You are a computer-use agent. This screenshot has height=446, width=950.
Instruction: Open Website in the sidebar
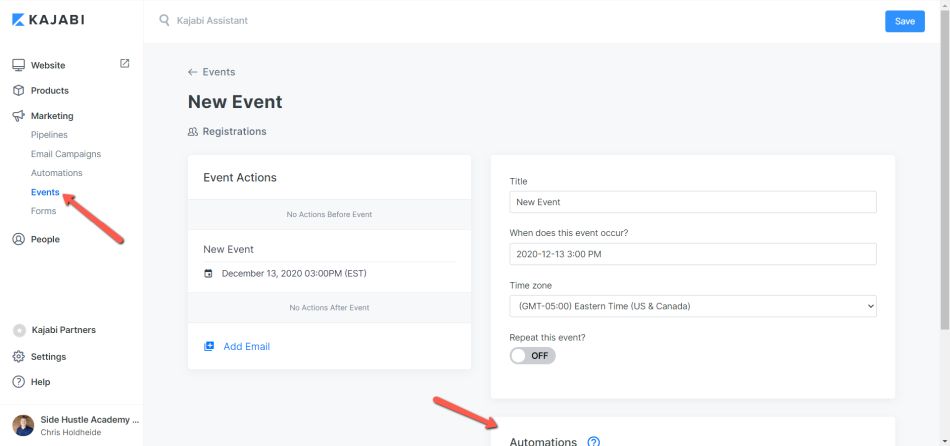coord(48,65)
